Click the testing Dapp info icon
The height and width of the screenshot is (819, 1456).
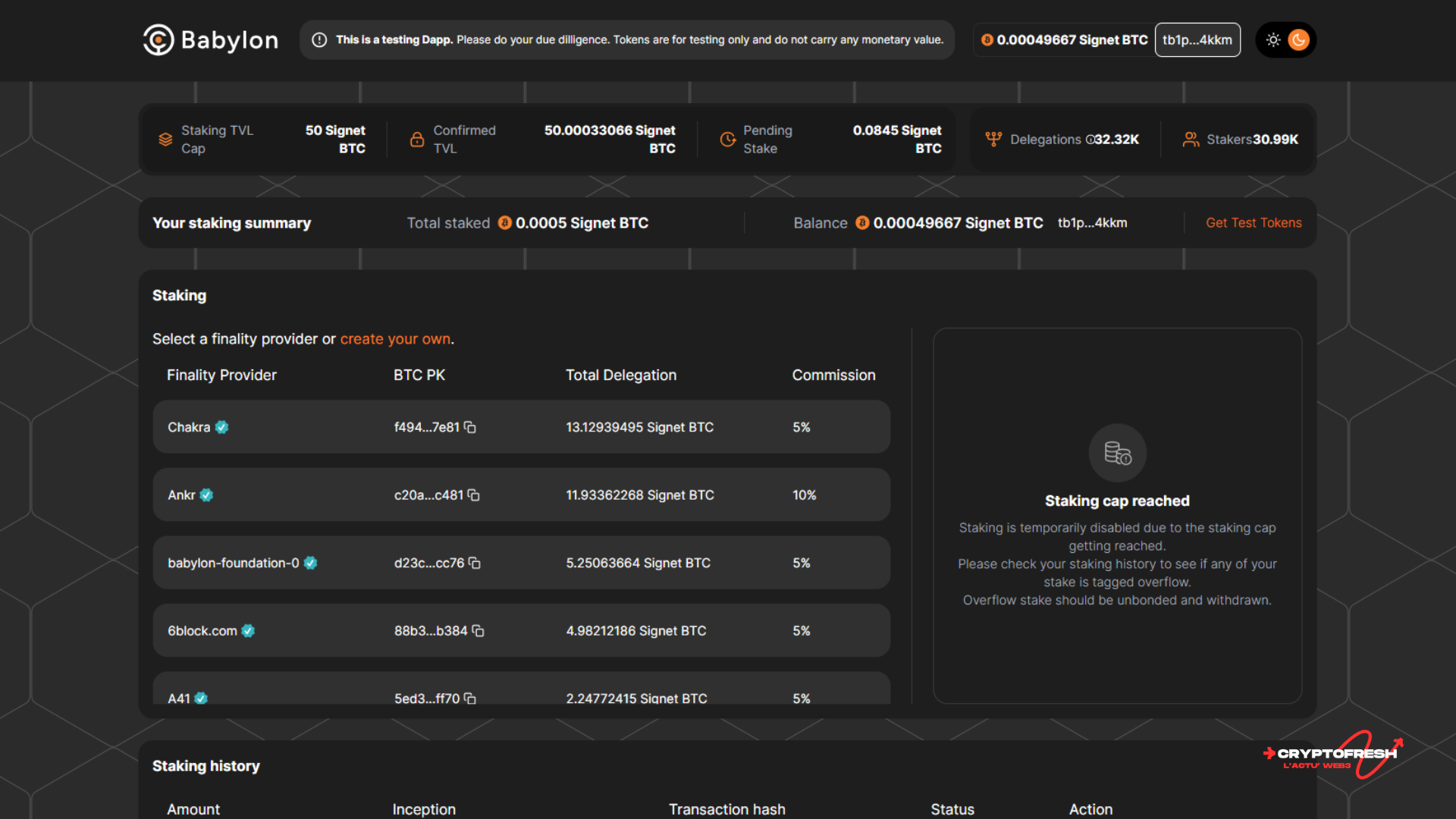point(319,40)
